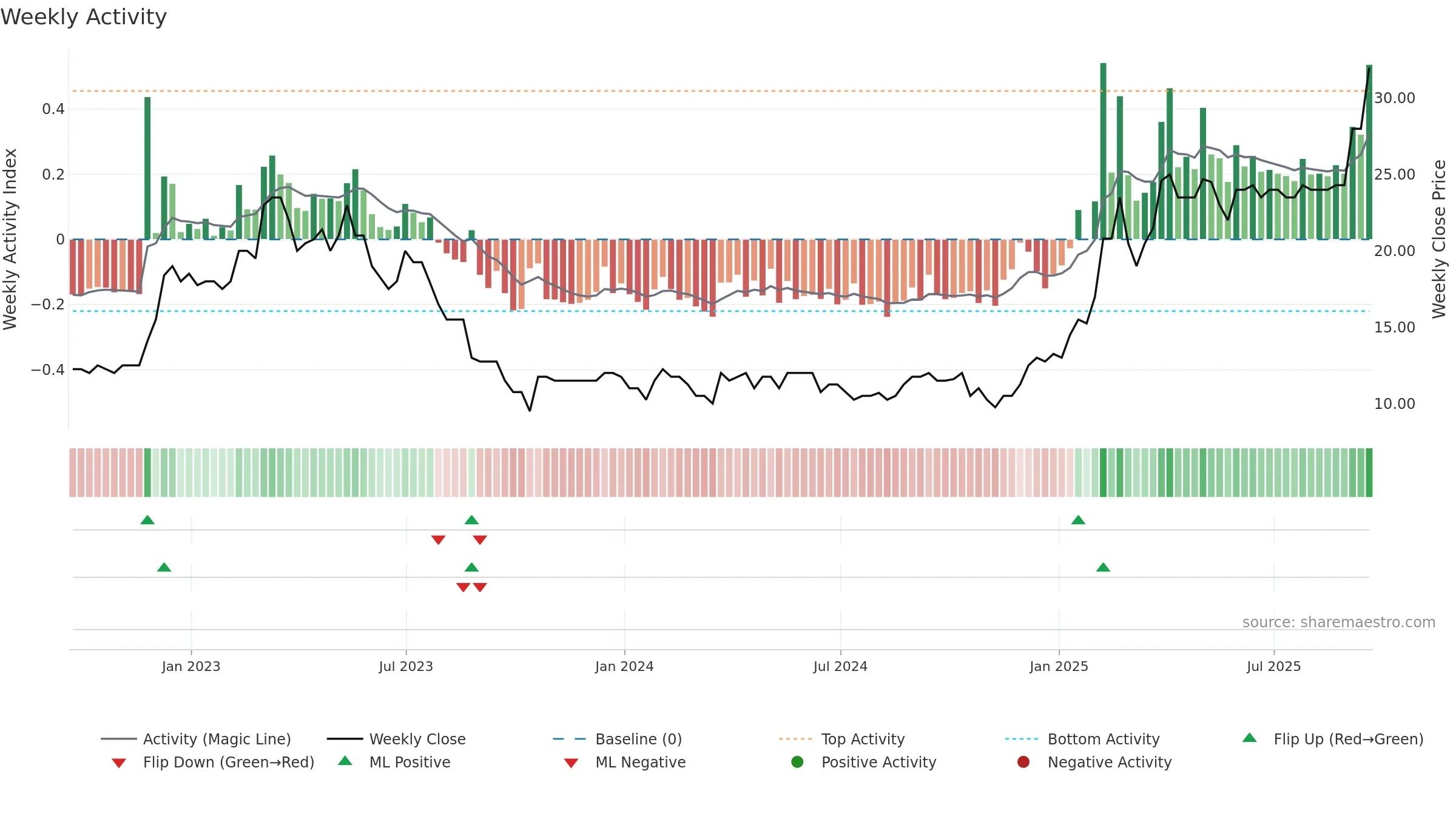Click the tallest green bar in early 2025
Screen dimensions: 1456x819
[x=1103, y=151]
